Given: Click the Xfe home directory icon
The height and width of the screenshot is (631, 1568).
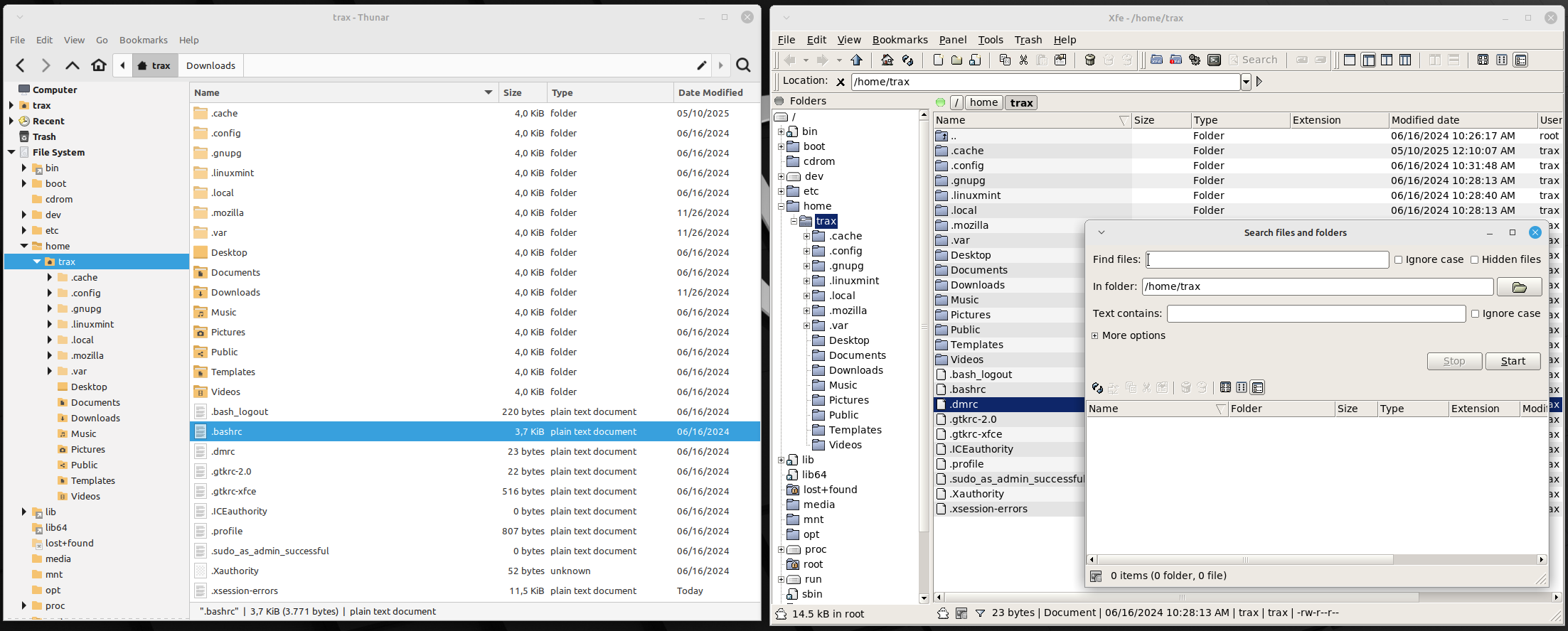Looking at the screenshot, I should pyautogui.click(x=887, y=60).
